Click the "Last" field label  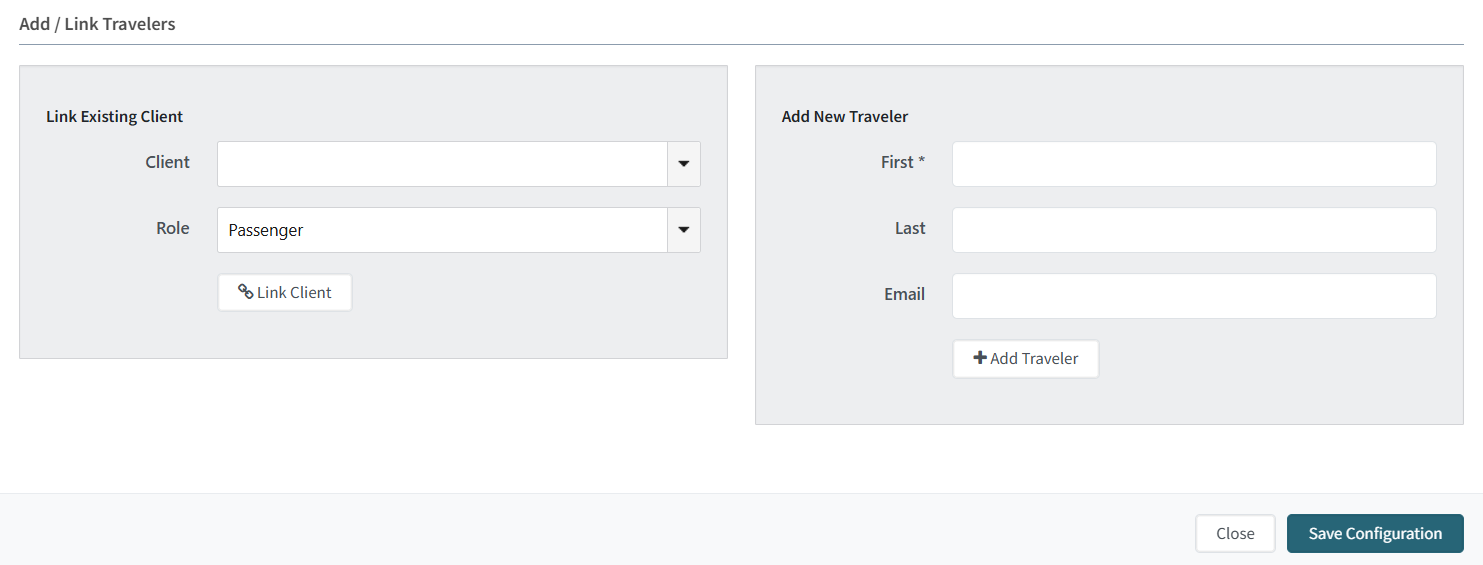(910, 228)
